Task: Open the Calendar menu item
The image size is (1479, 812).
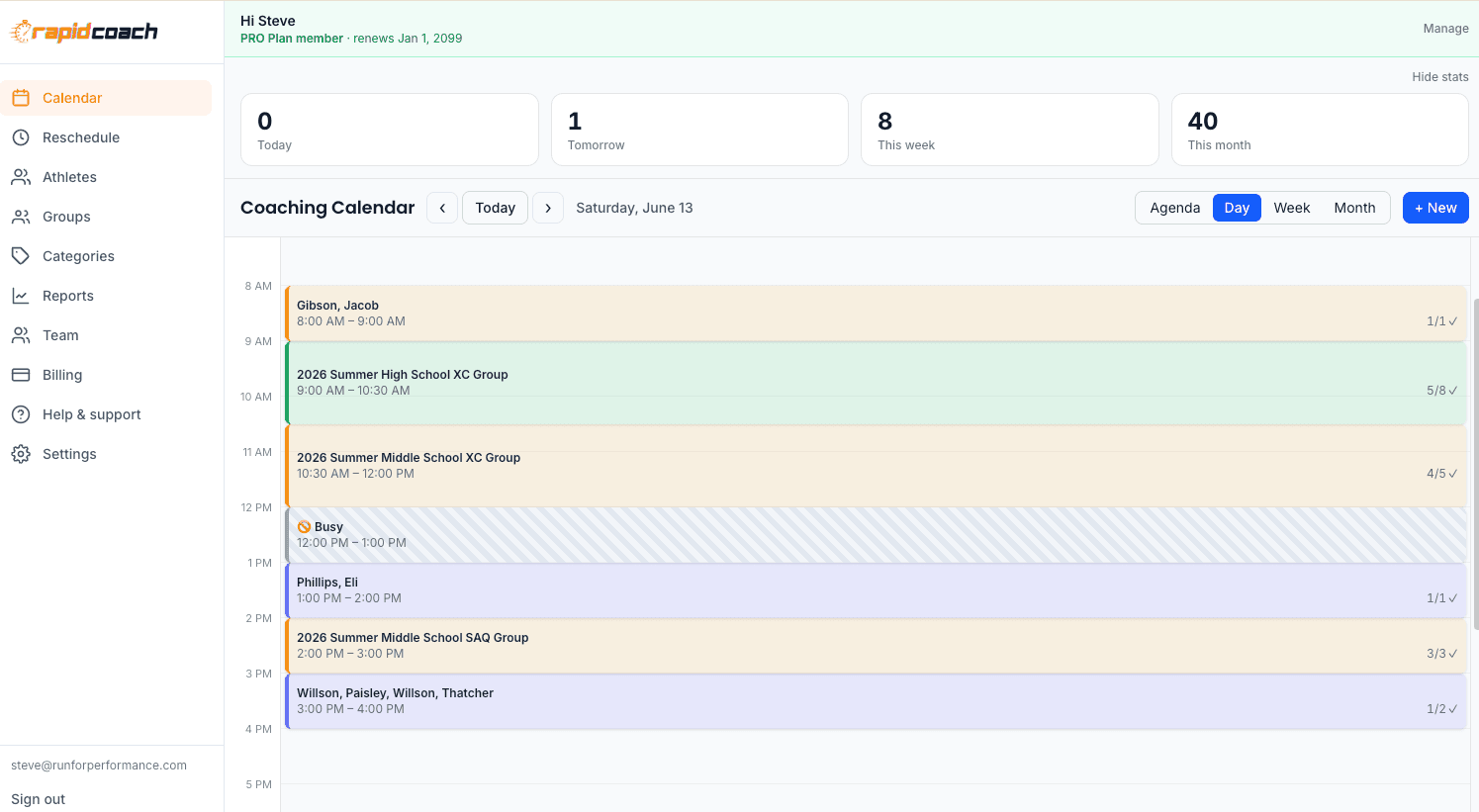Action: (x=106, y=98)
